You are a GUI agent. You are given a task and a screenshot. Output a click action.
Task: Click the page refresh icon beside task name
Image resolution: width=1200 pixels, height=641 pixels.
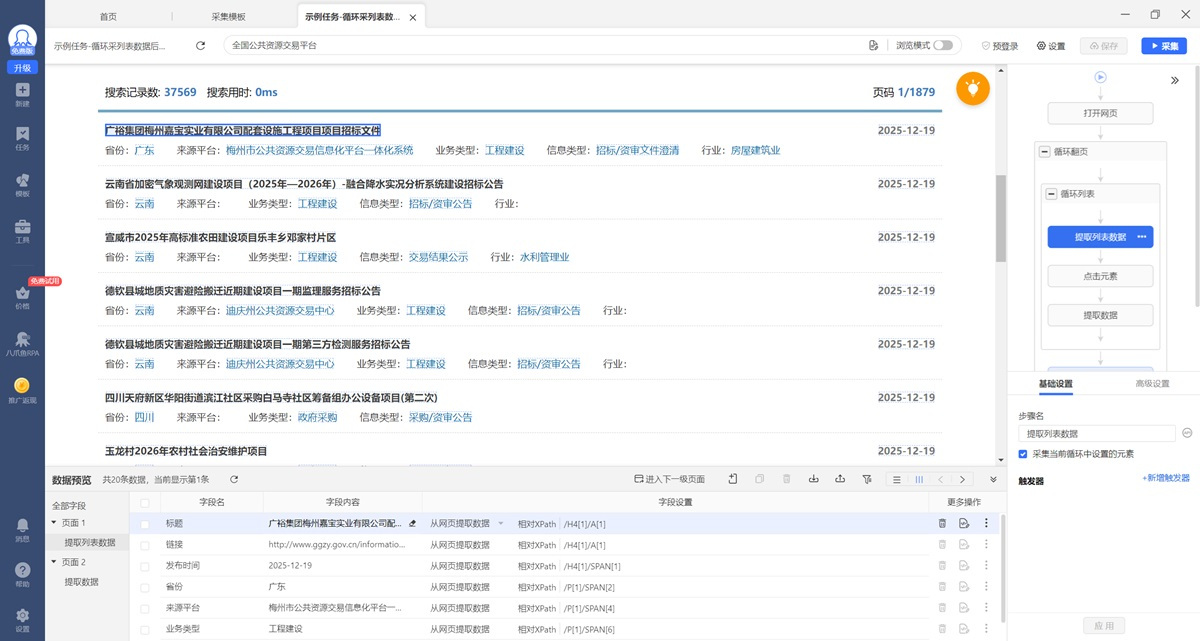point(200,46)
